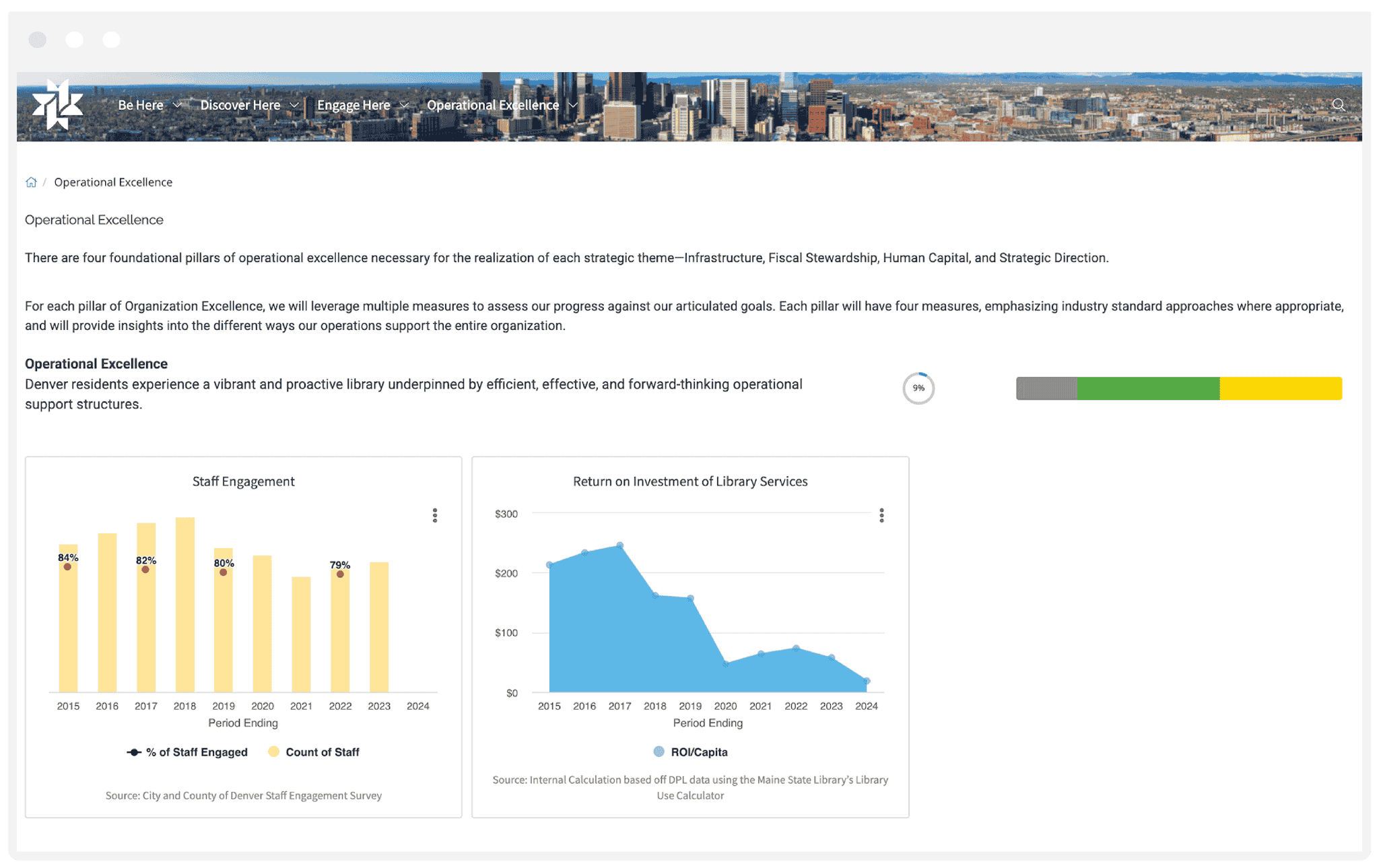Click the Staff Engagement chart title

[242, 481]
